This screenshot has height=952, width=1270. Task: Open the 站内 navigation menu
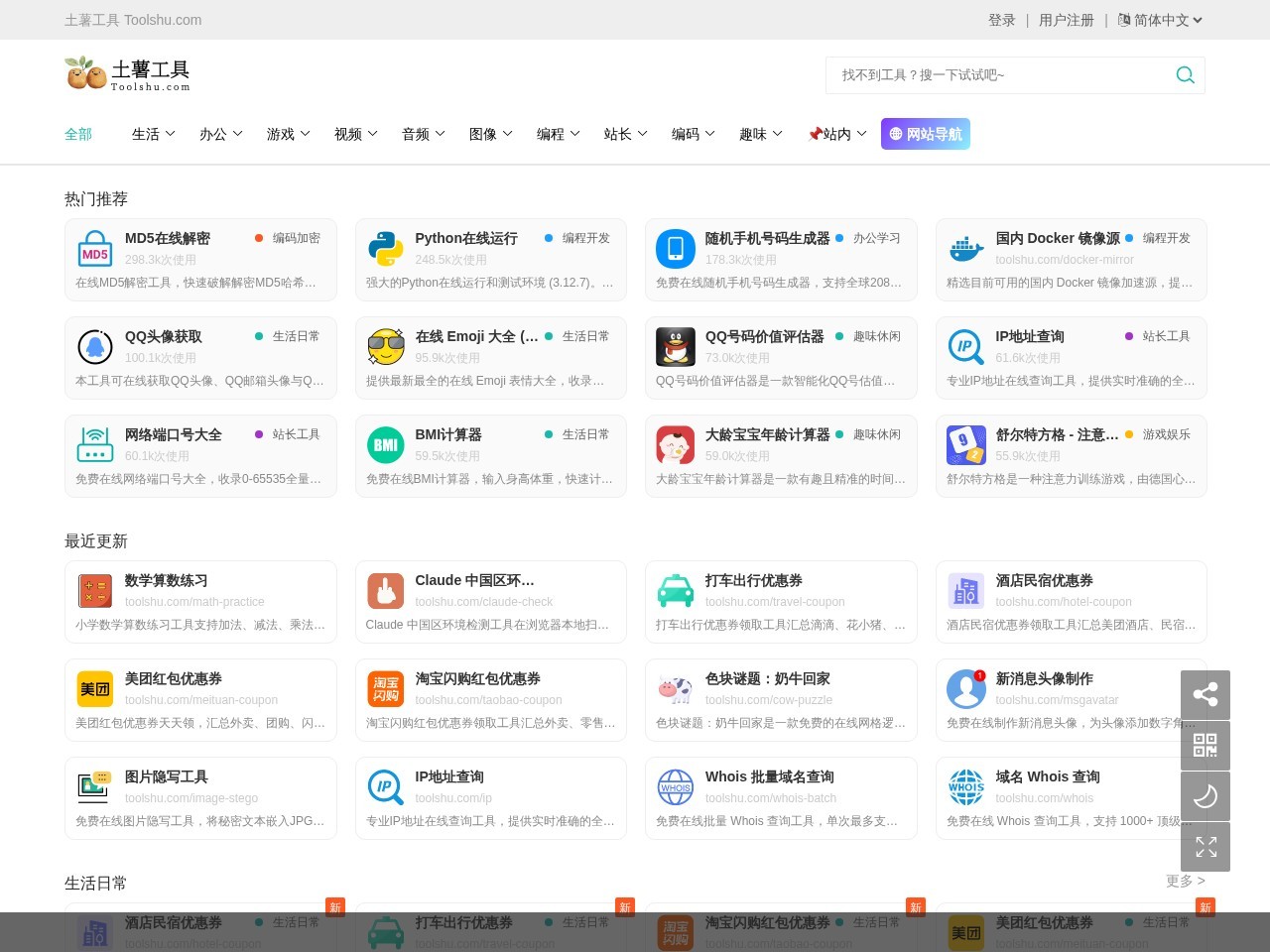[x=837, y=134]
